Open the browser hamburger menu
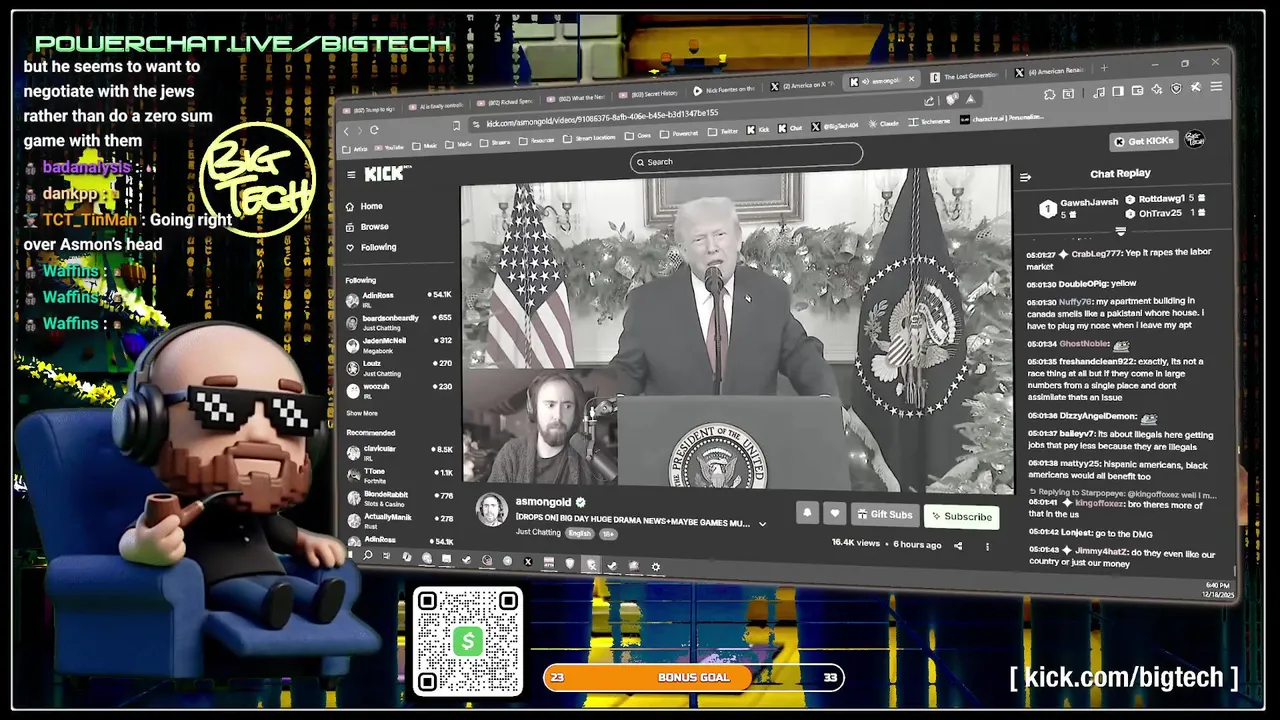The width and height of the screenshot is (1280, 720). 1215,87
